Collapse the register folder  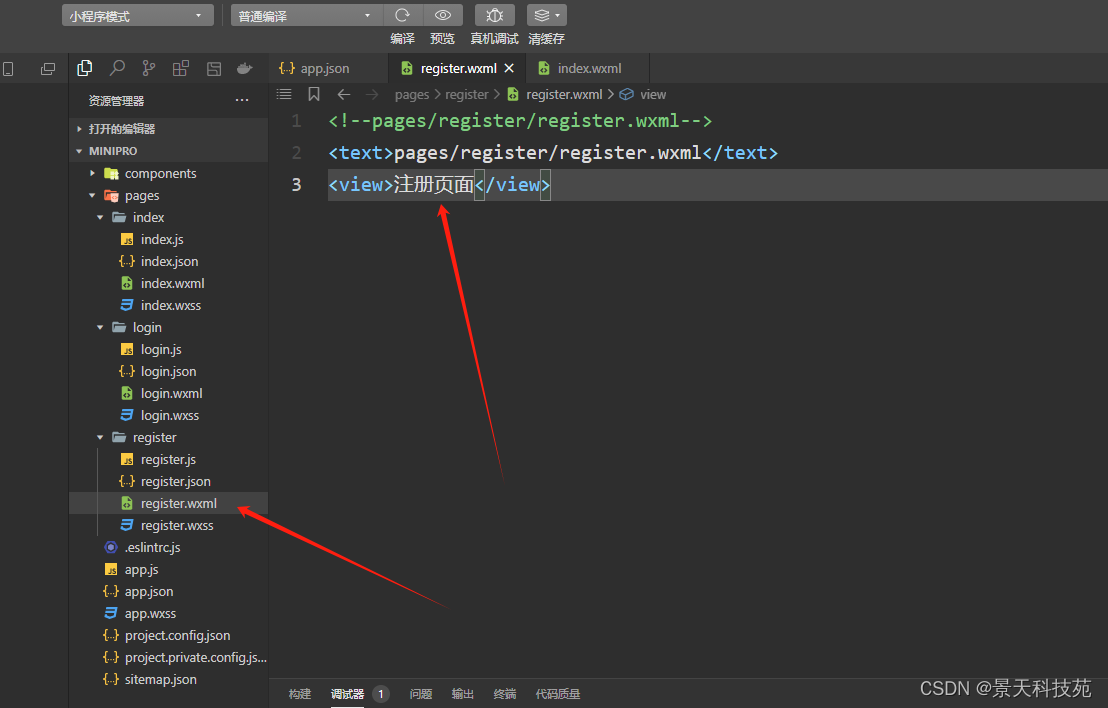click(x=169, y=437)
